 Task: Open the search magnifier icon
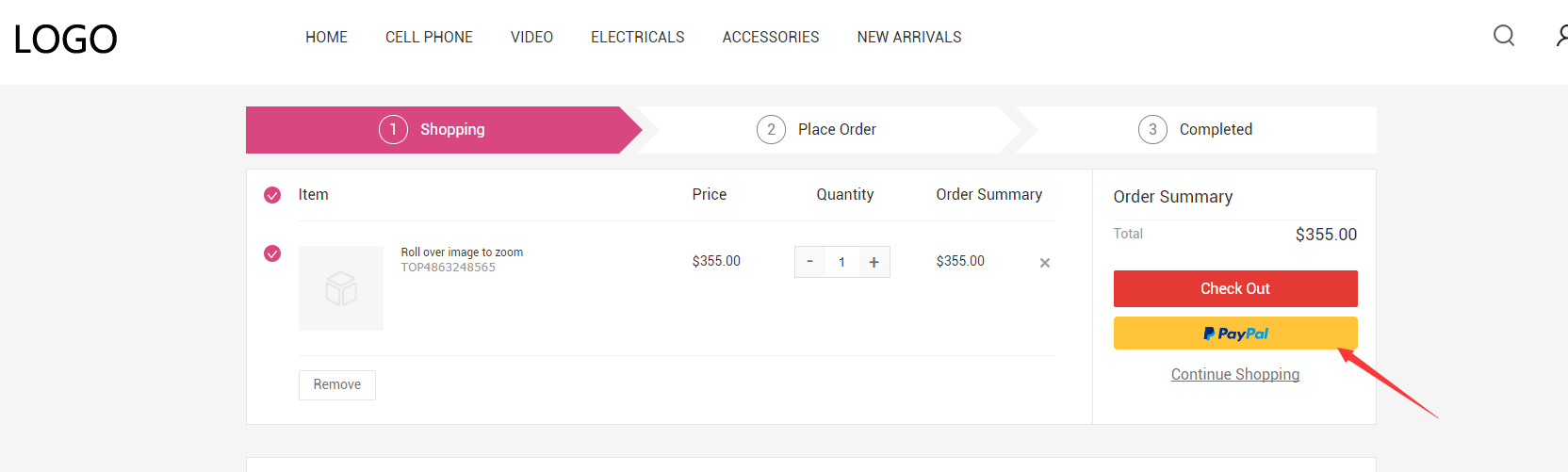(1504, 36)
